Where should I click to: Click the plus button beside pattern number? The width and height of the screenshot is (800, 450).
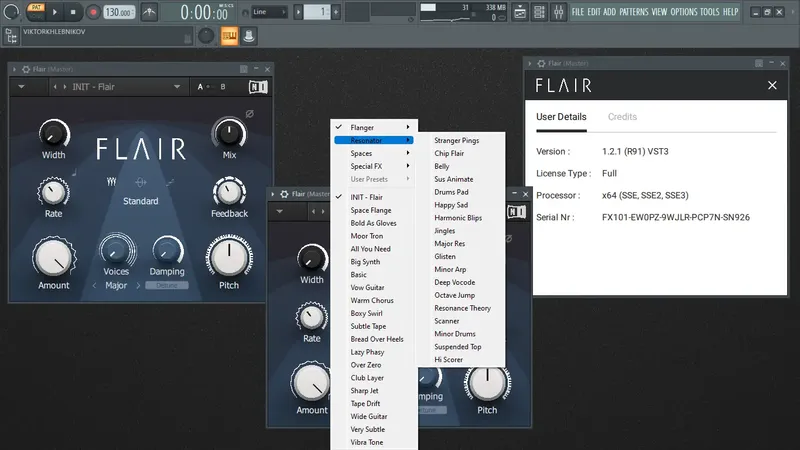[x=336, y=12]
